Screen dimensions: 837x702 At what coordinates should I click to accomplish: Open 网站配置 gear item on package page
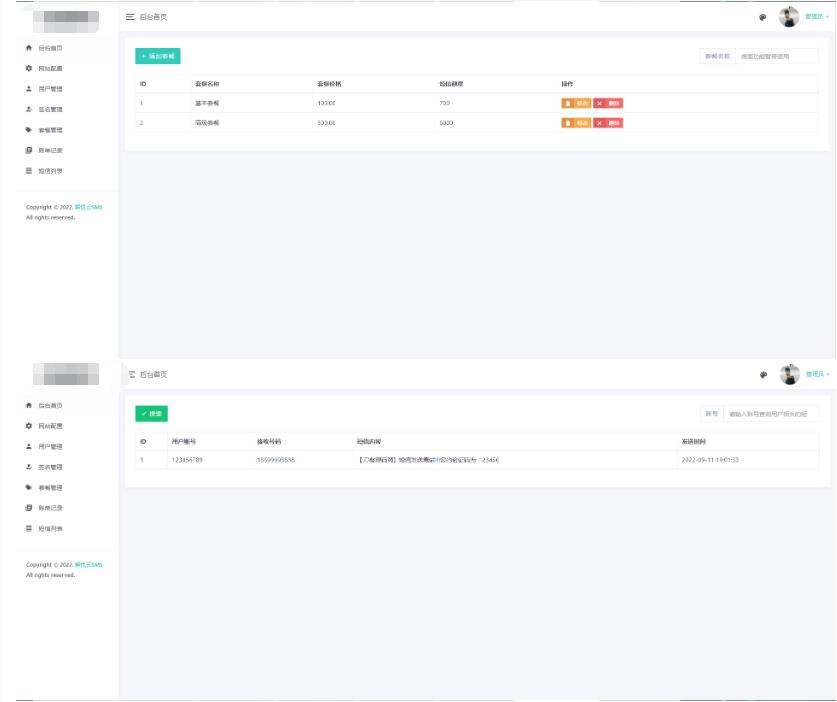click(x=50, y=68)
